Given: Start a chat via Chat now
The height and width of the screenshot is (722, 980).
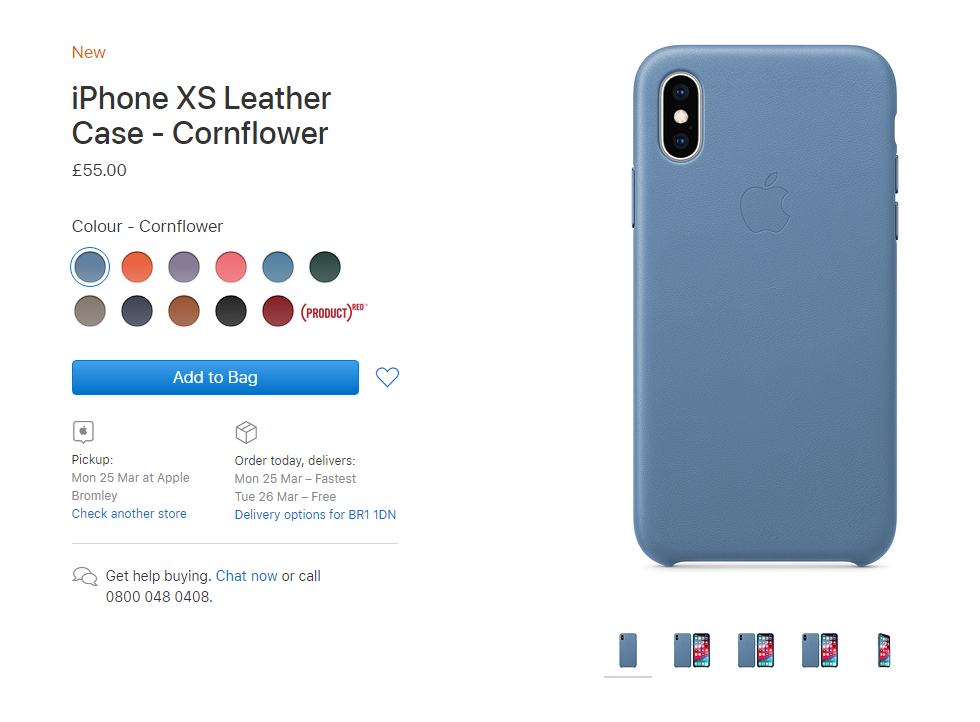Looking at the screenshot, I should click(246, 576).
